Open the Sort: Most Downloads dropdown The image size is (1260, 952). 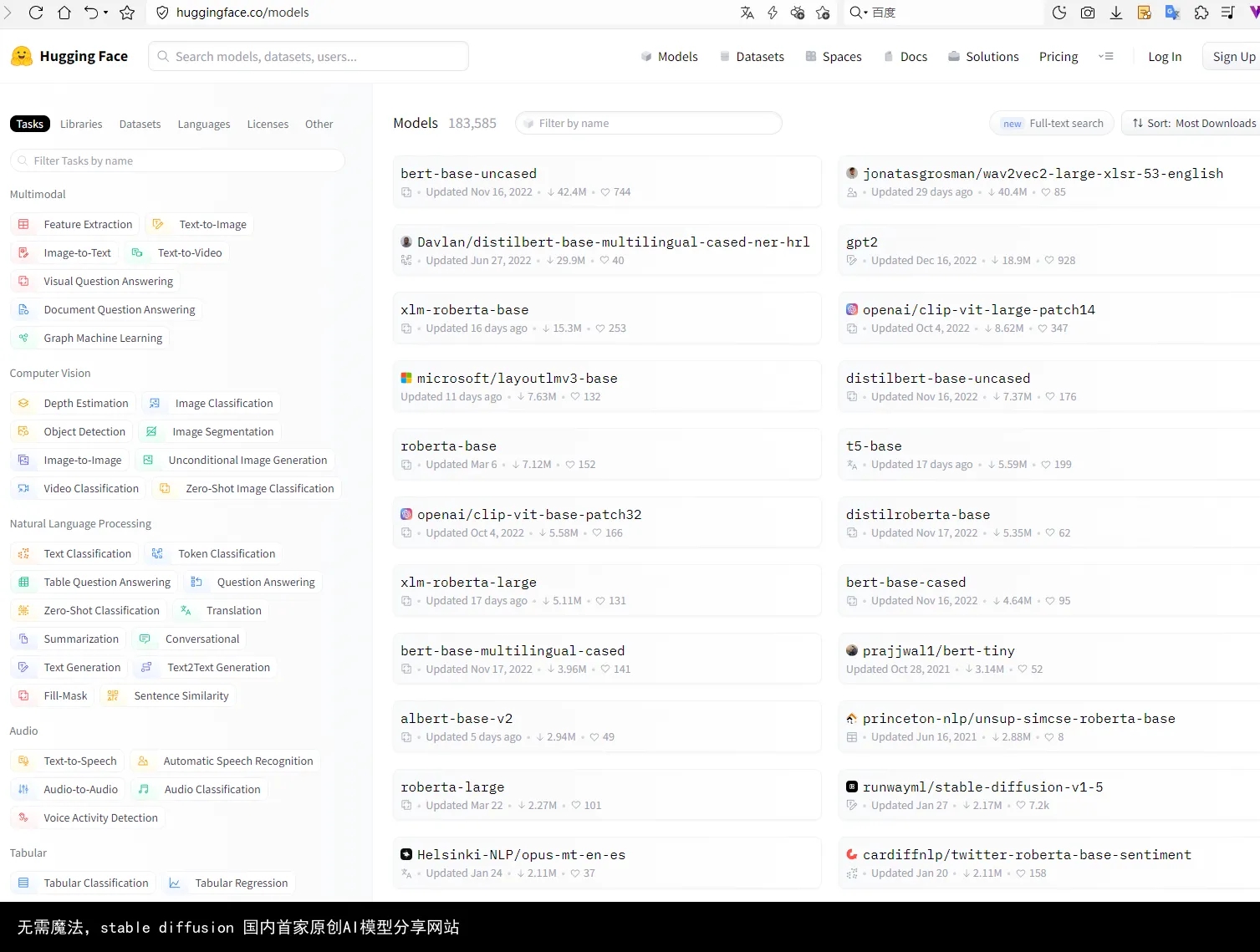[x=1193, y=123]
